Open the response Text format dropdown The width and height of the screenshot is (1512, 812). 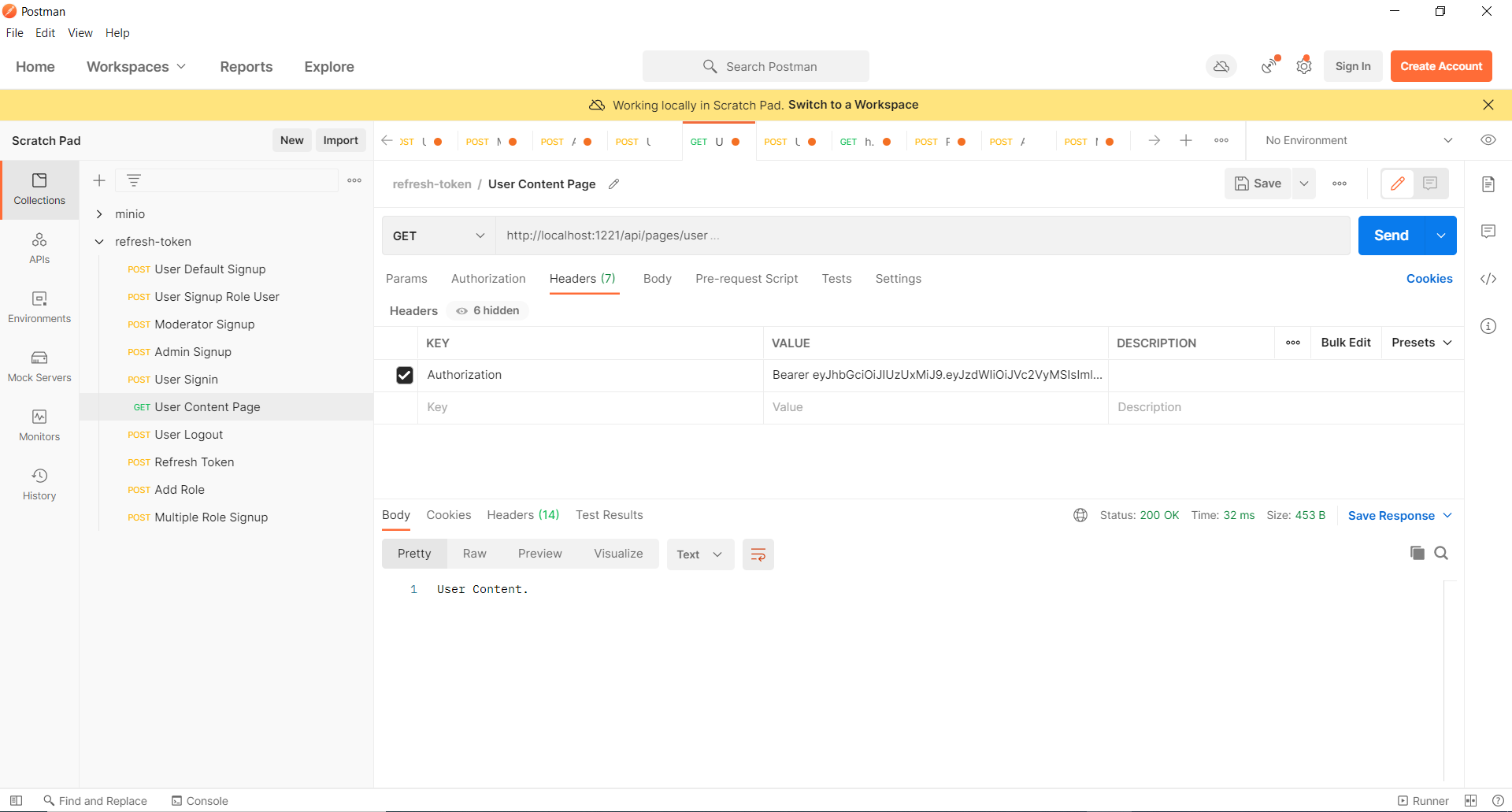click(x=700, y=554)
